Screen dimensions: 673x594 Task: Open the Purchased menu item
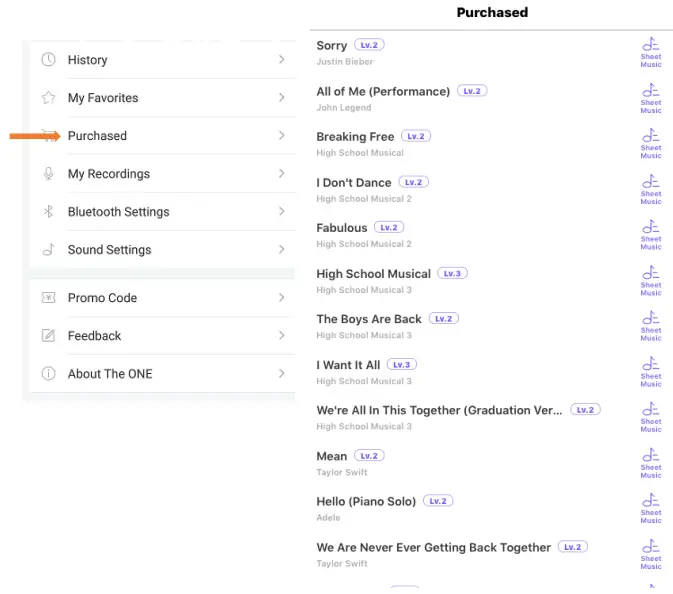(97, 136)
